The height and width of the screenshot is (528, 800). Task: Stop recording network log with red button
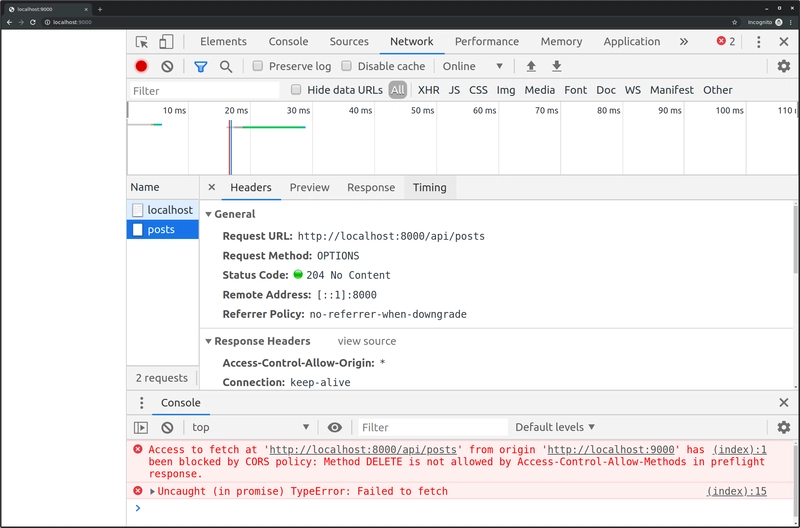(141, 66)
